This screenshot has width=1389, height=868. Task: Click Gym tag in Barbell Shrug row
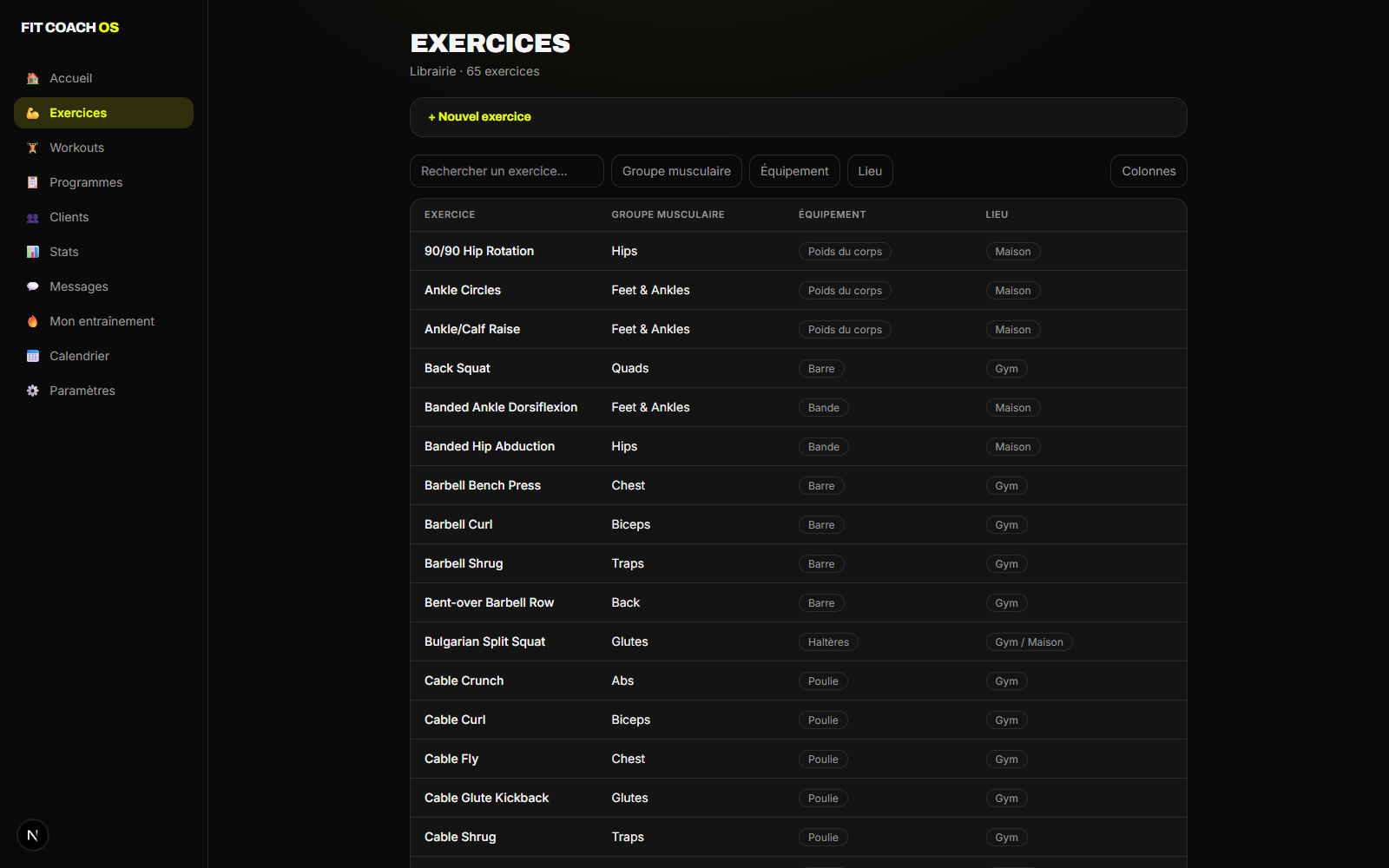pos(1006,564)
